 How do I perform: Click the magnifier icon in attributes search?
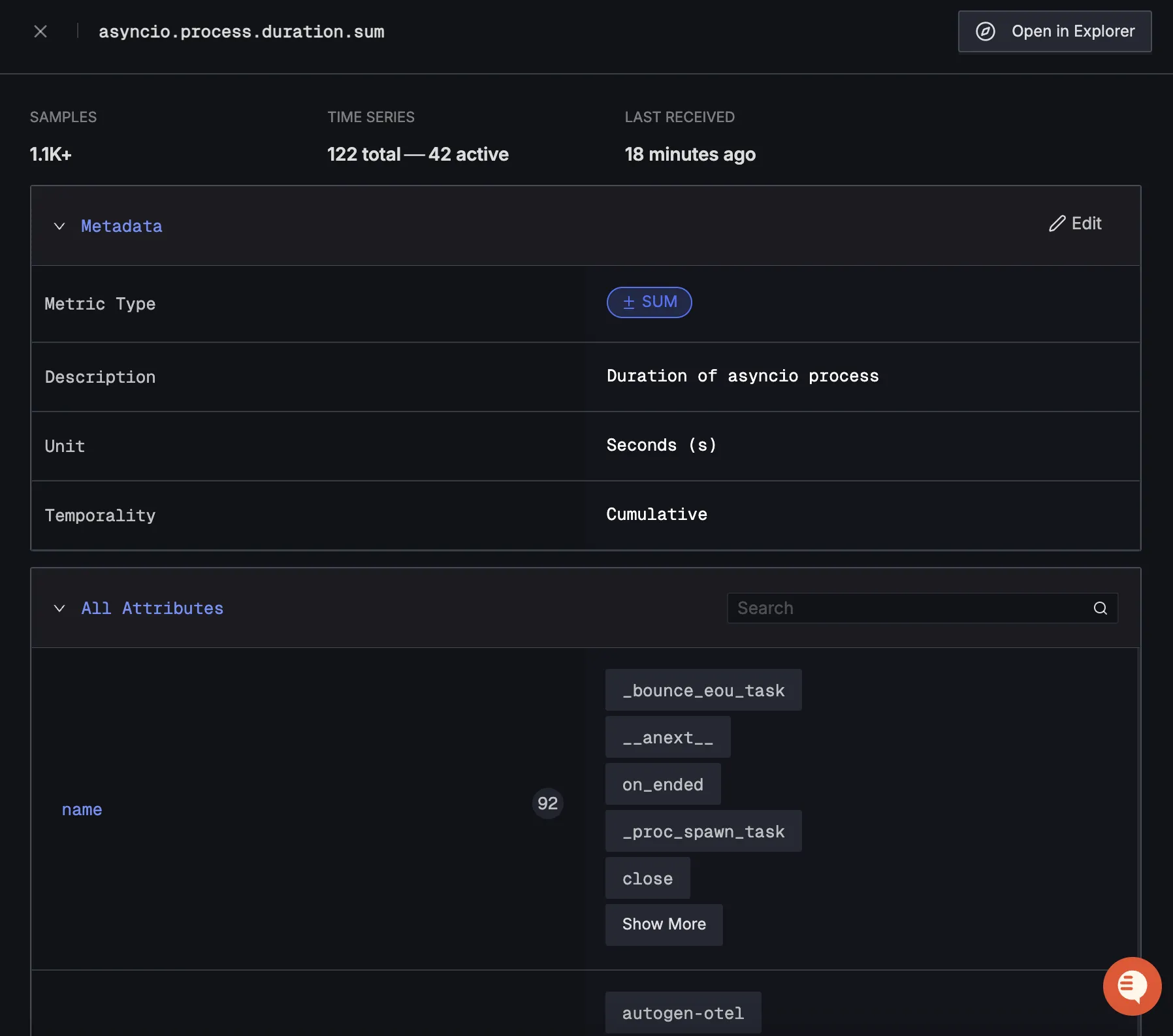(x=1100, y=608)
